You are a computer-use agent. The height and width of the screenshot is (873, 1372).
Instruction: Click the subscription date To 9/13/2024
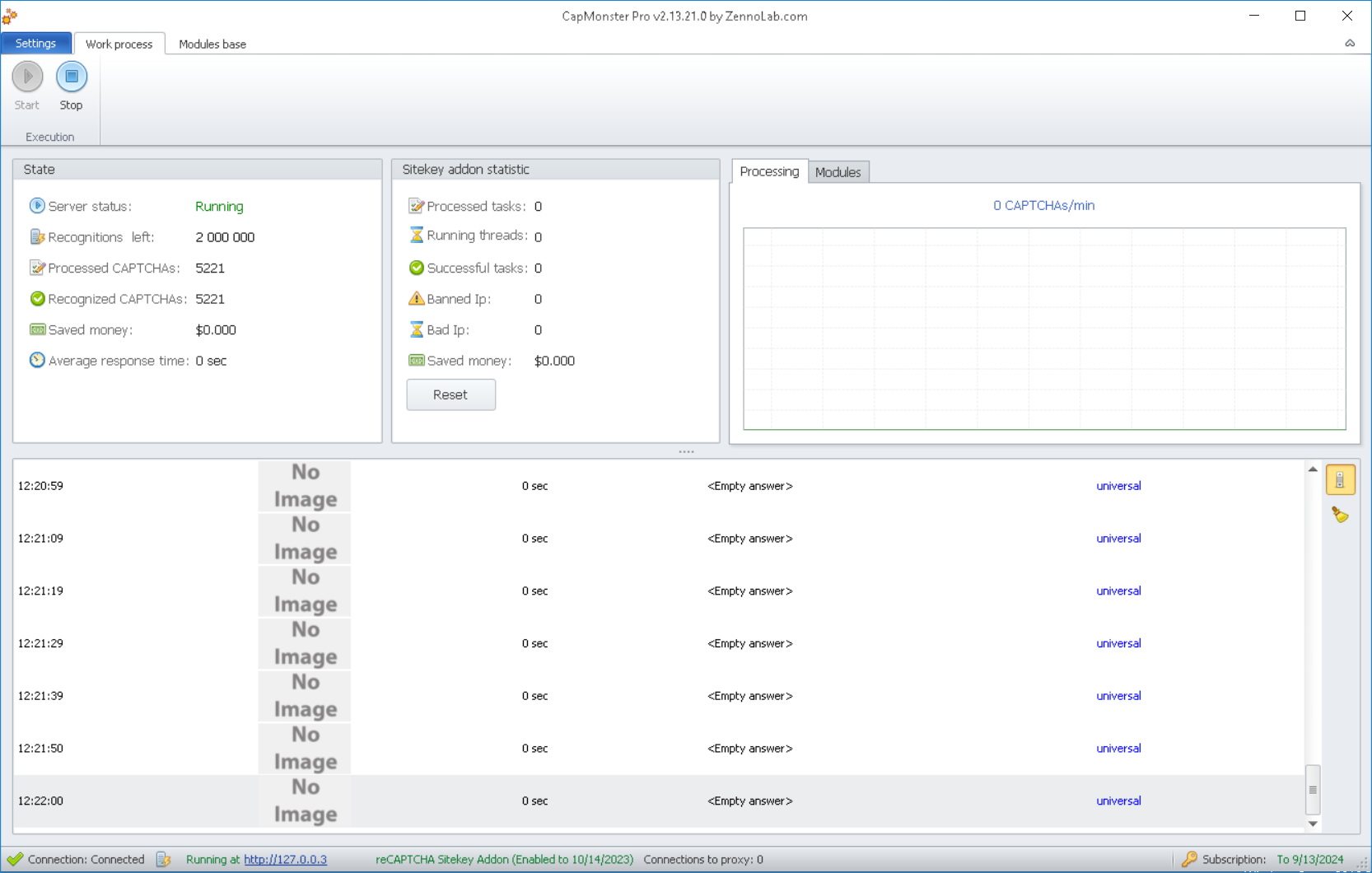tap(1310, 859)
